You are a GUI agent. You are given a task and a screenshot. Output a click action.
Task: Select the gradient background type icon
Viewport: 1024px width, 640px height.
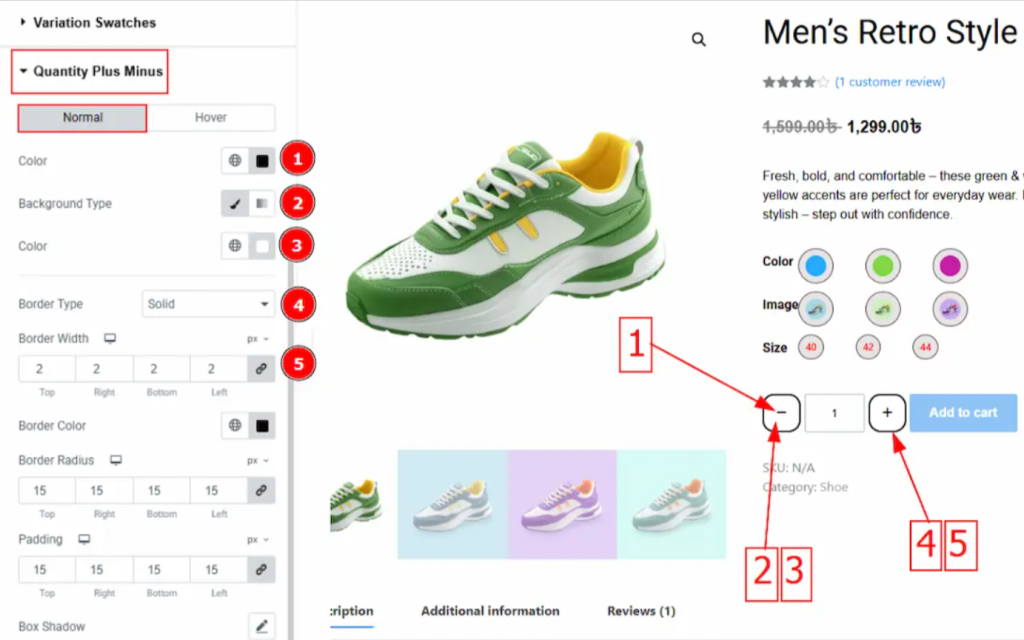click(262, 204)
